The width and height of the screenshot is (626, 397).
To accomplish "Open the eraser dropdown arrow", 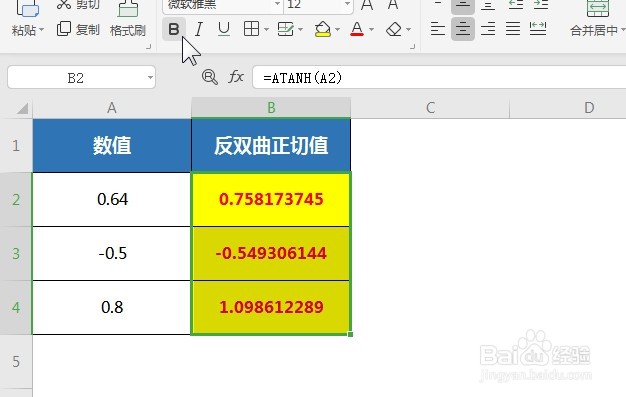I will pos(408,30).
